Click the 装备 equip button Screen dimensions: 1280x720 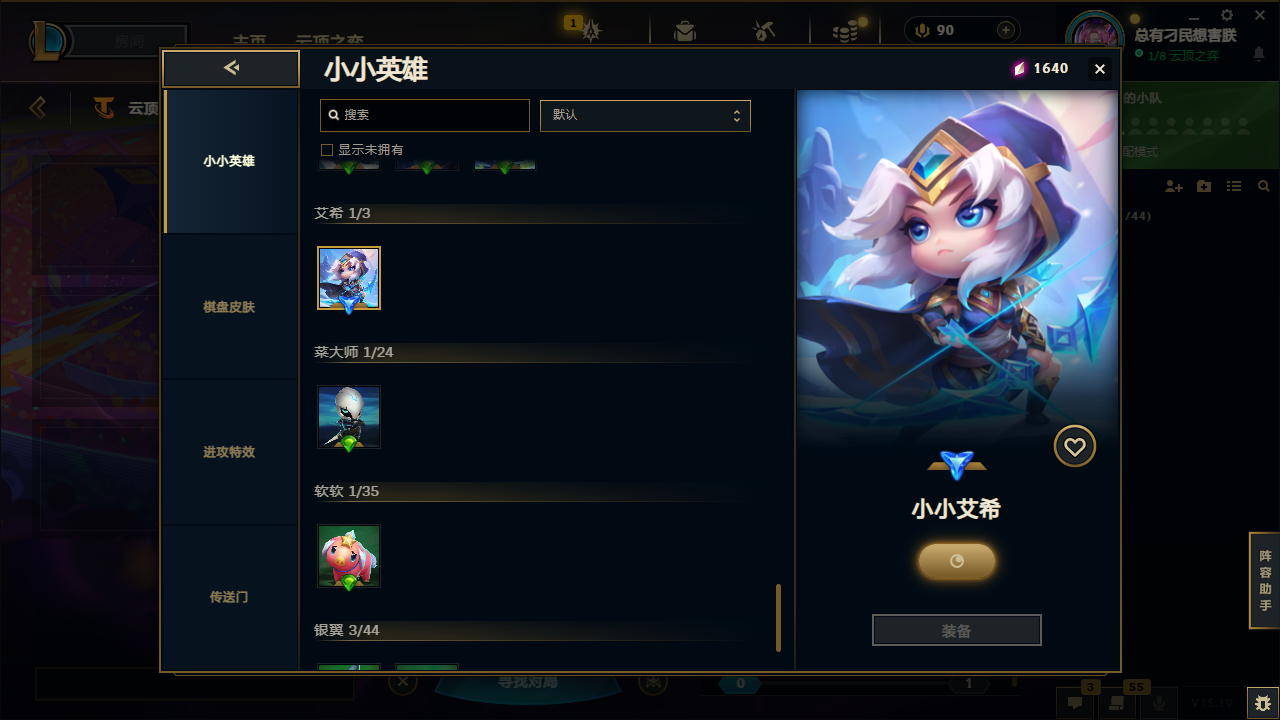[x=957, y=630]
